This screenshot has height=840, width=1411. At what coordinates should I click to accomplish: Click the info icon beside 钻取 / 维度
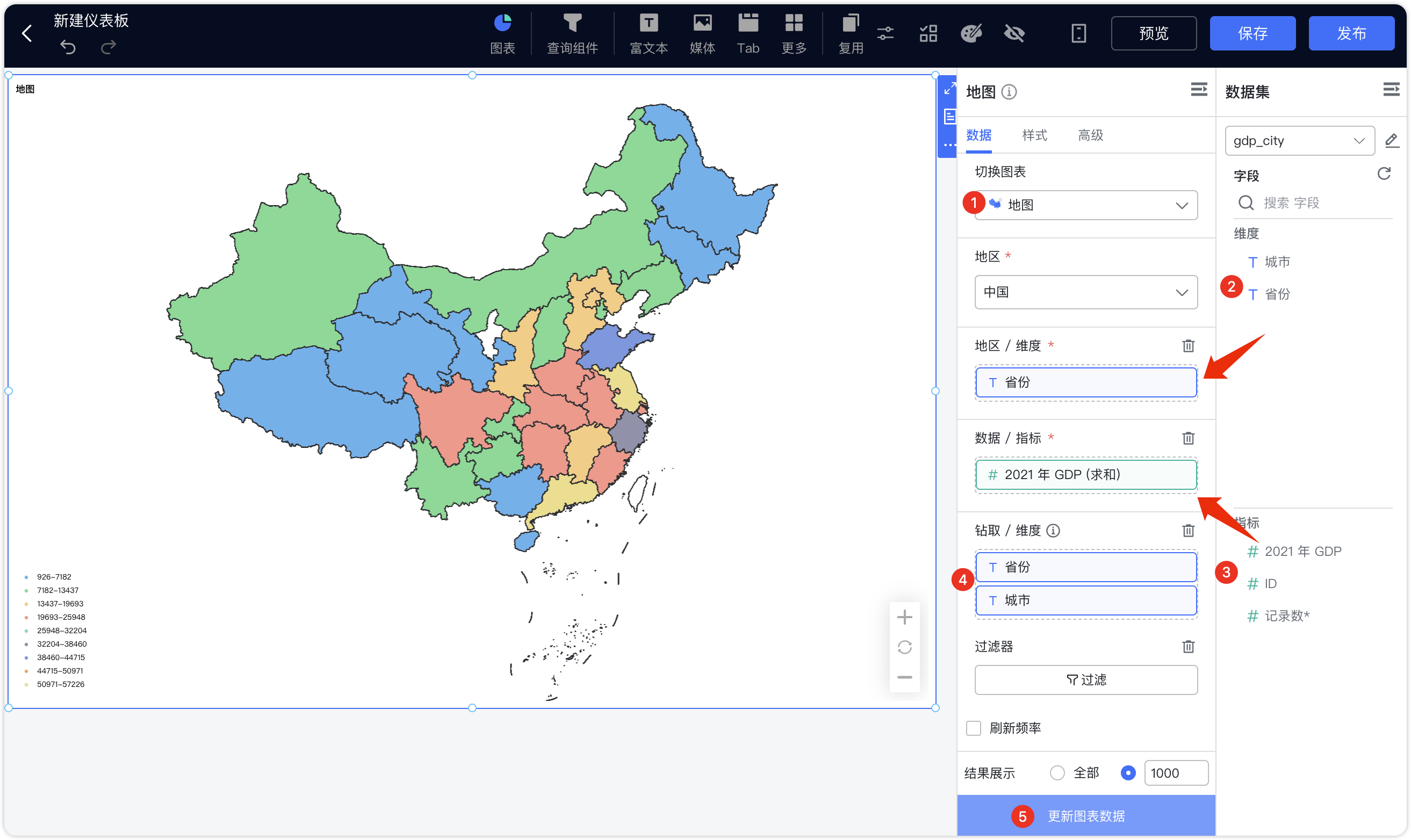click(x=1053, y=531)
